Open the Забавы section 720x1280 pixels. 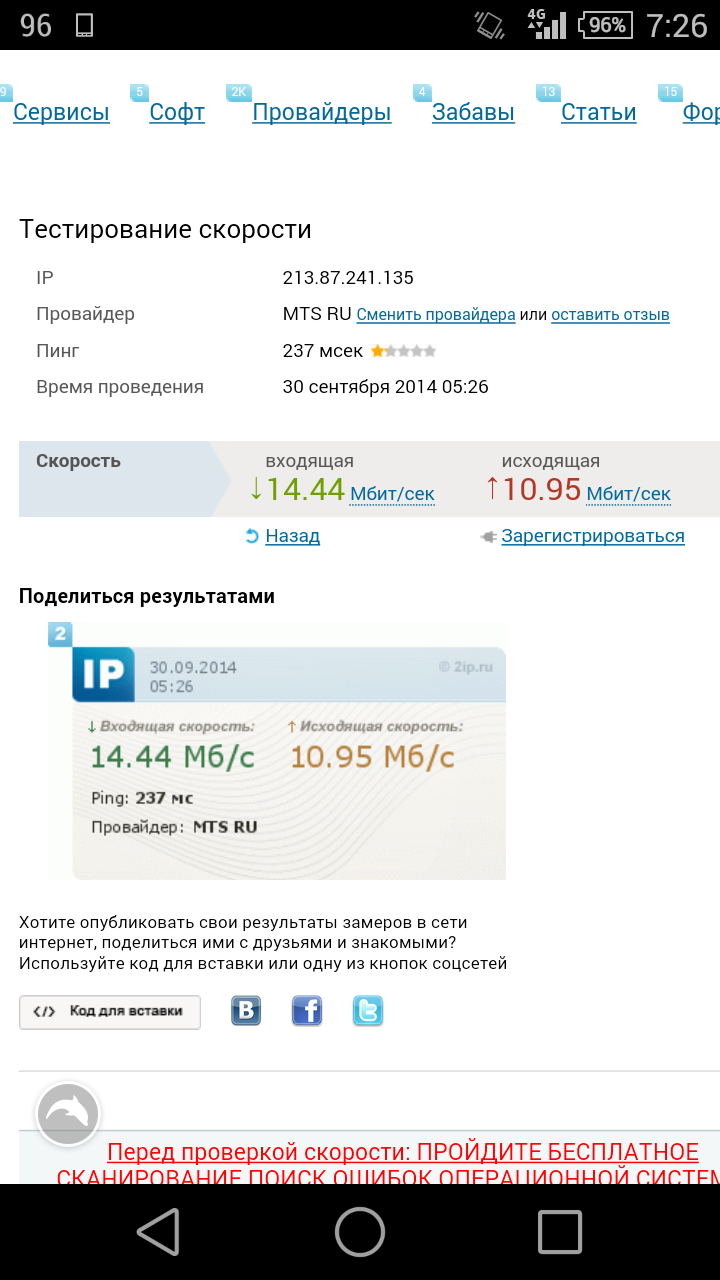point(473,113)
